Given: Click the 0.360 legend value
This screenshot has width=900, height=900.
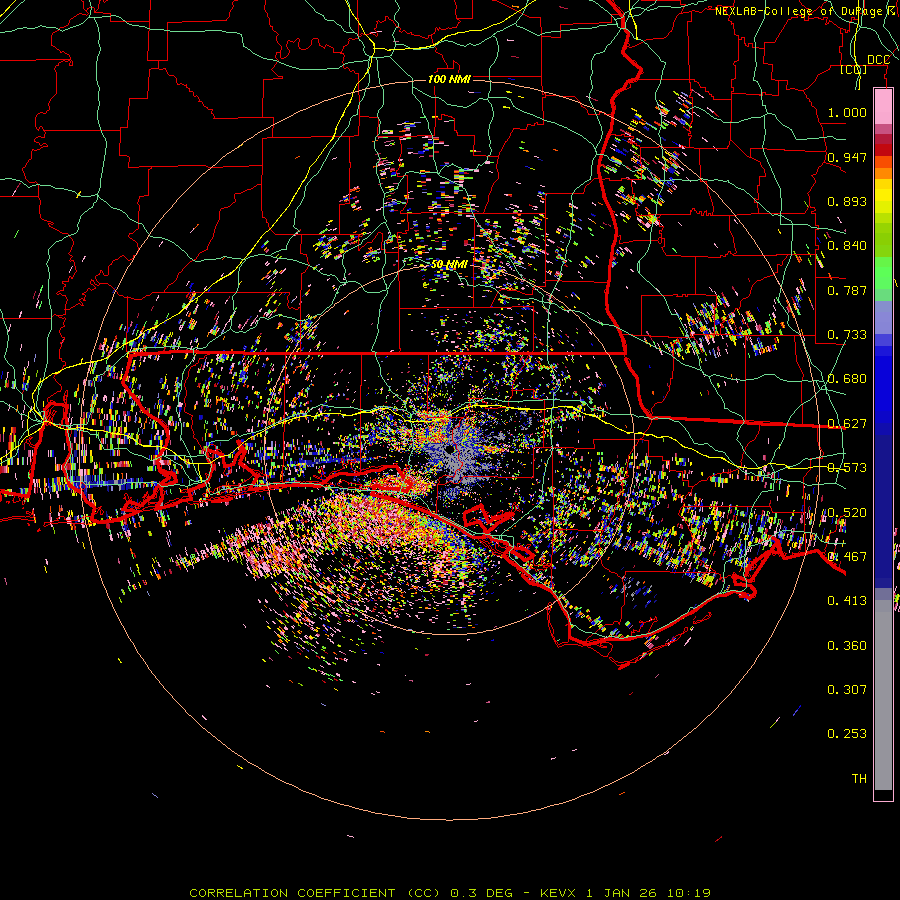Looking at the screenshot, I should coord(847,646).
